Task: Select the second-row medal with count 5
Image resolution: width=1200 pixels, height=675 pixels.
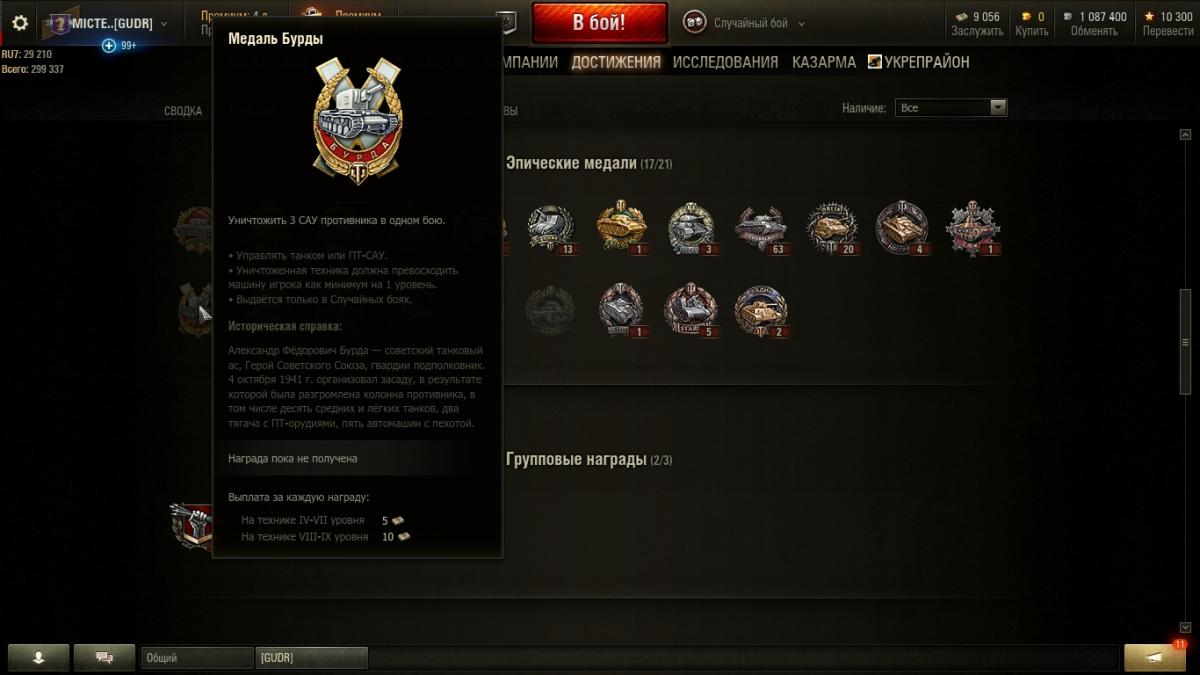Action: click(691, 310)
